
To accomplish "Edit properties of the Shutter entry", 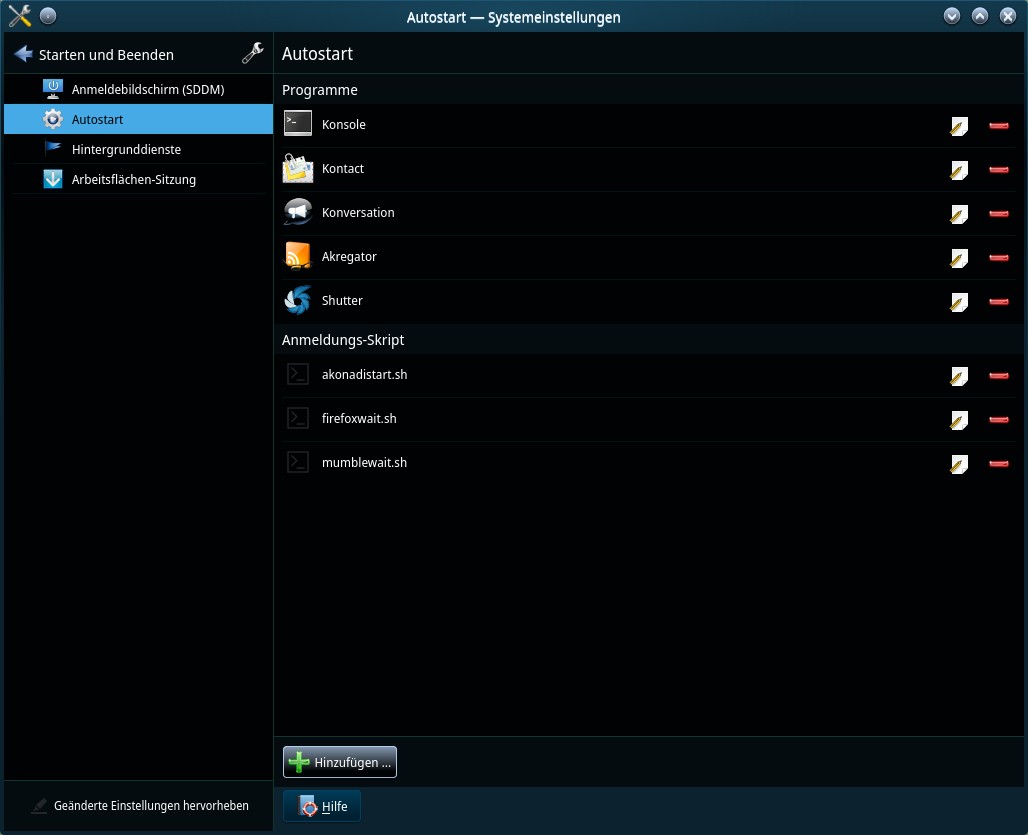I will 959,301.
